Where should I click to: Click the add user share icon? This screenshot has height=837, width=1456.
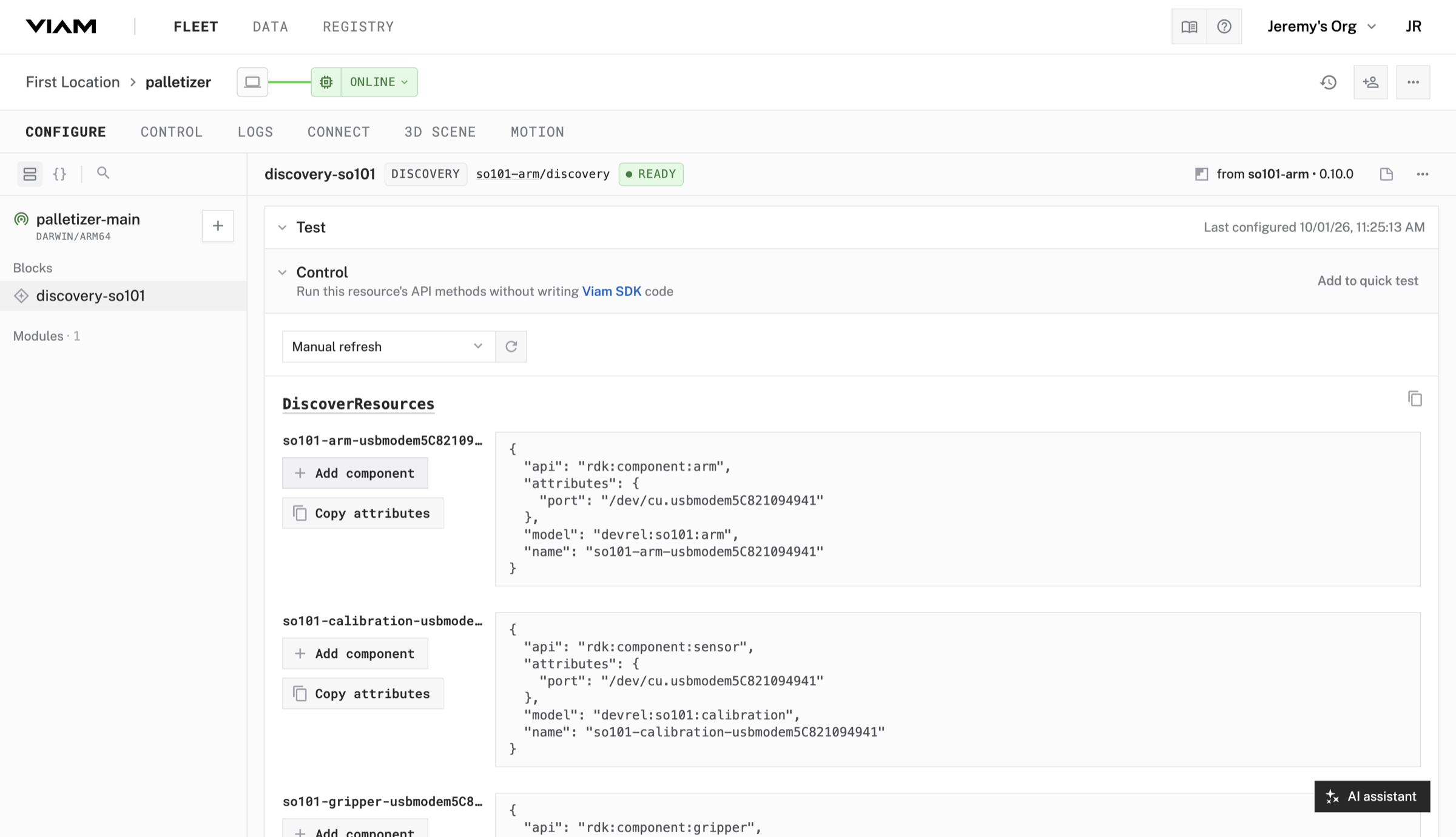[1370, 82]
